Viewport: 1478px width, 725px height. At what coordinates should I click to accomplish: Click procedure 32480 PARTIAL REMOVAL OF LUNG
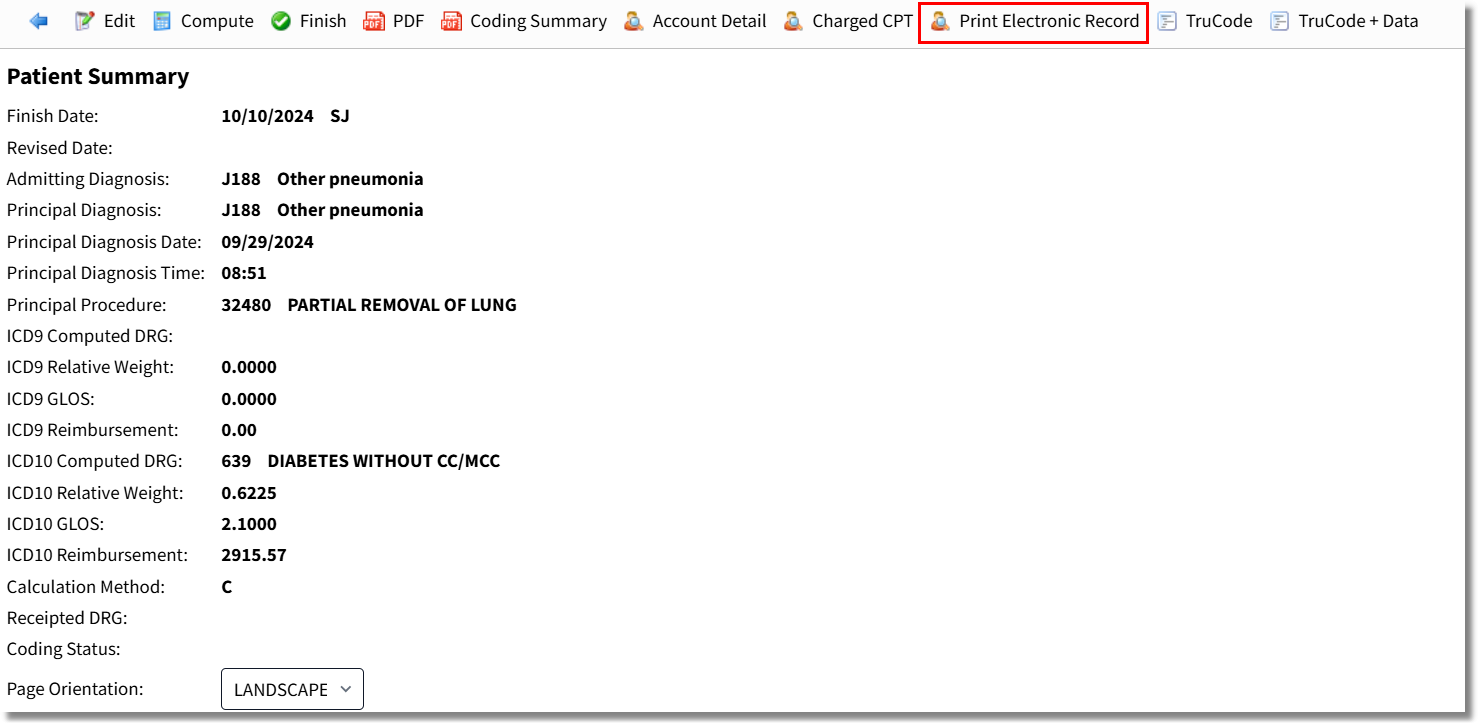point(369,305)
